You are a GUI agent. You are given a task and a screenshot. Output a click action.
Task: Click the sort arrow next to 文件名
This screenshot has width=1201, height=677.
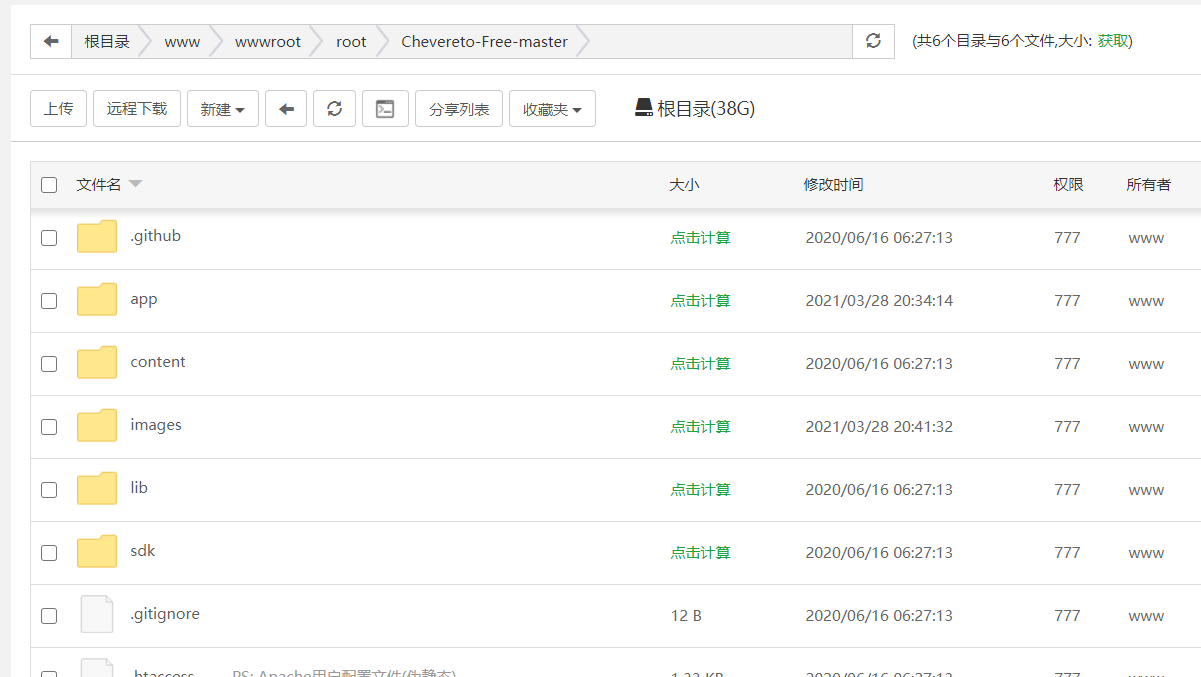click(x=135, y=184)
